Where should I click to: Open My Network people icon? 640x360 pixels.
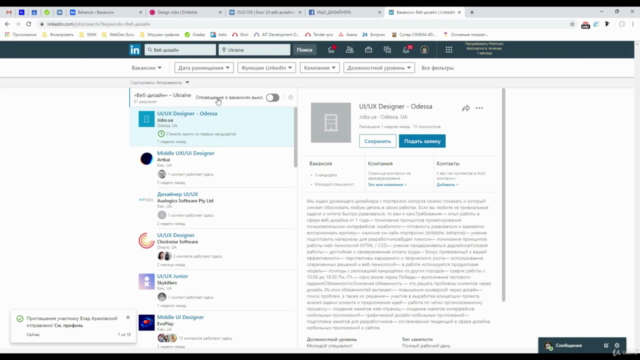coord(350,50)
